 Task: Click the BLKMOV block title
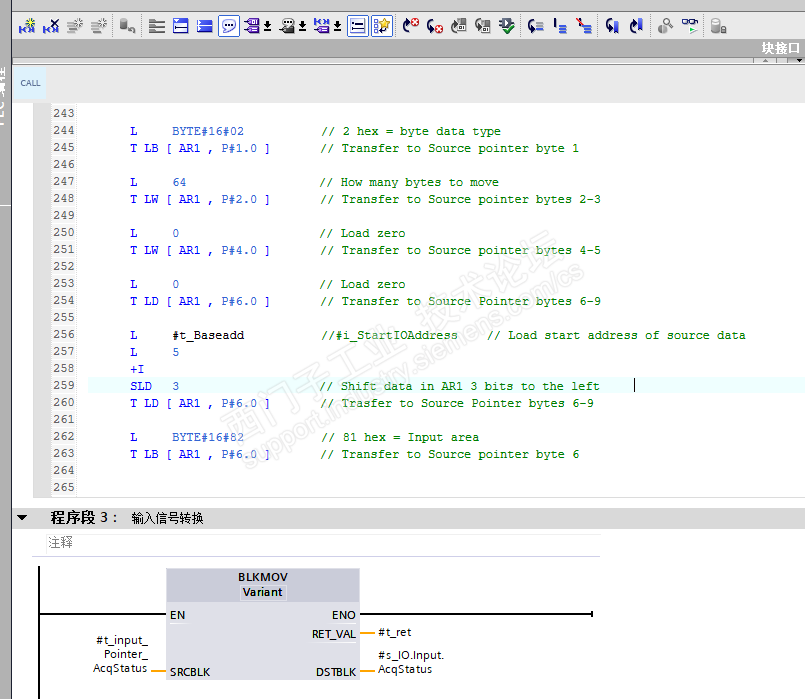click(263, 577)
